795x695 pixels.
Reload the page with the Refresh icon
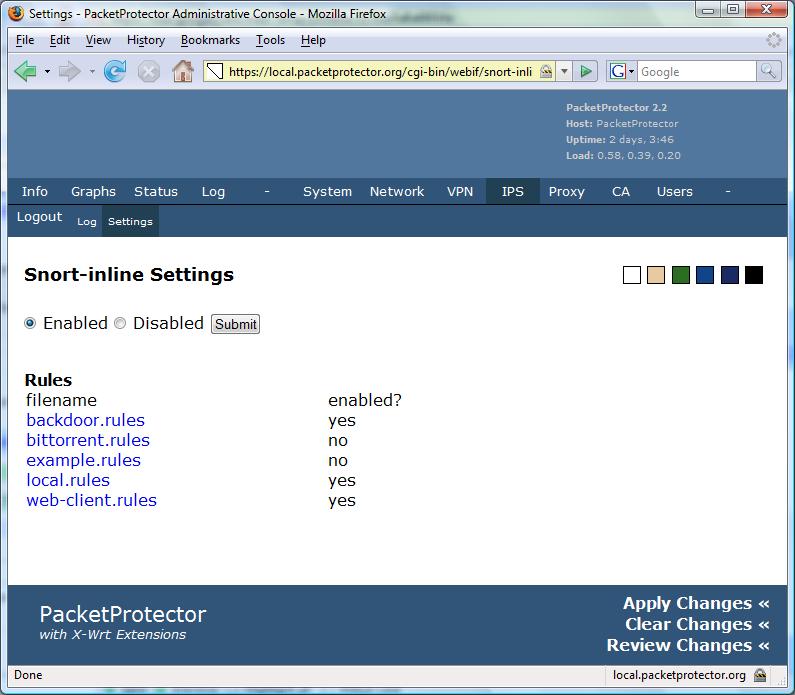click(115, 71)
